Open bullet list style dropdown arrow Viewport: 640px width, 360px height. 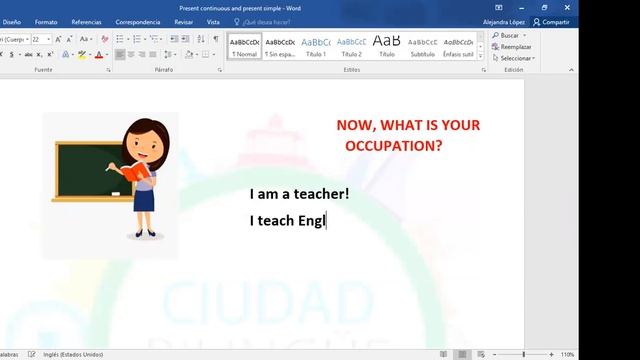point(128,39)
